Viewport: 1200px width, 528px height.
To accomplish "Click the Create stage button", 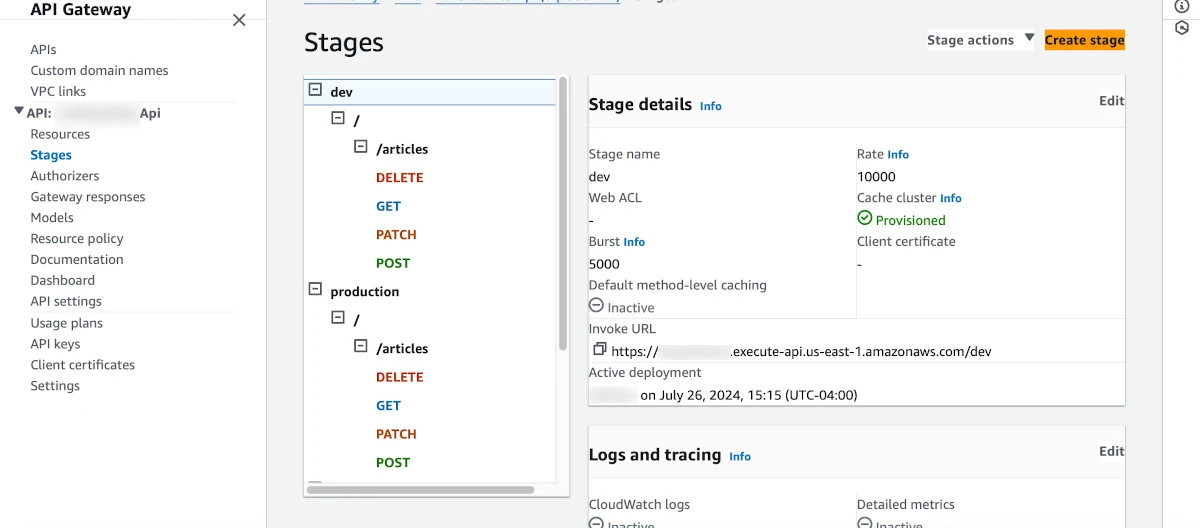I will tap(1084, 40).
